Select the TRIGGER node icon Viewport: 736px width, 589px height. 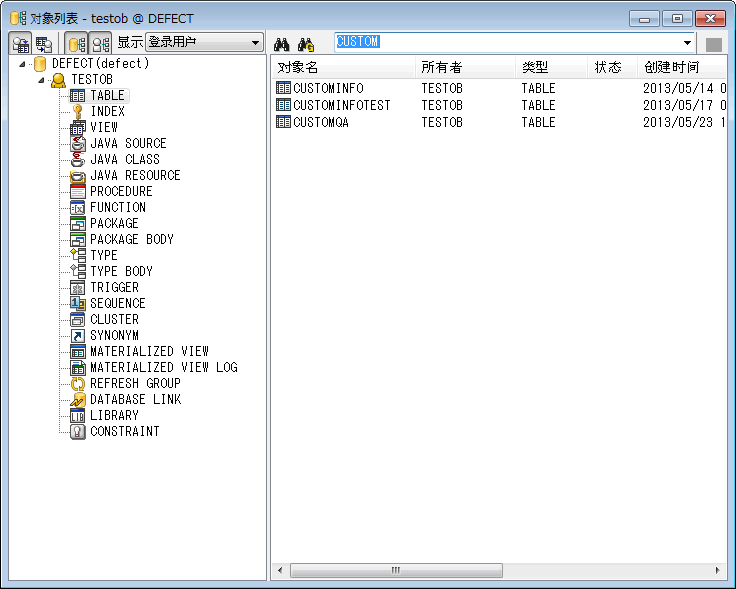pos(77,288)
